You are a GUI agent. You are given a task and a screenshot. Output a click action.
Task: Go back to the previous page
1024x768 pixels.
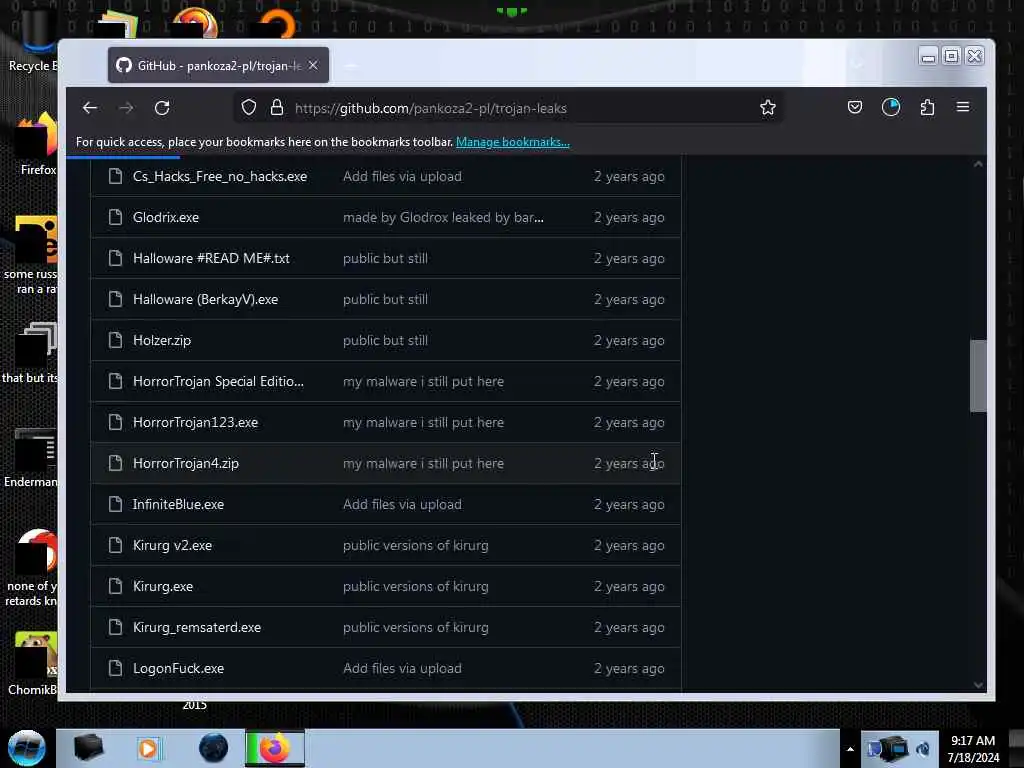(x=90, y=108)
